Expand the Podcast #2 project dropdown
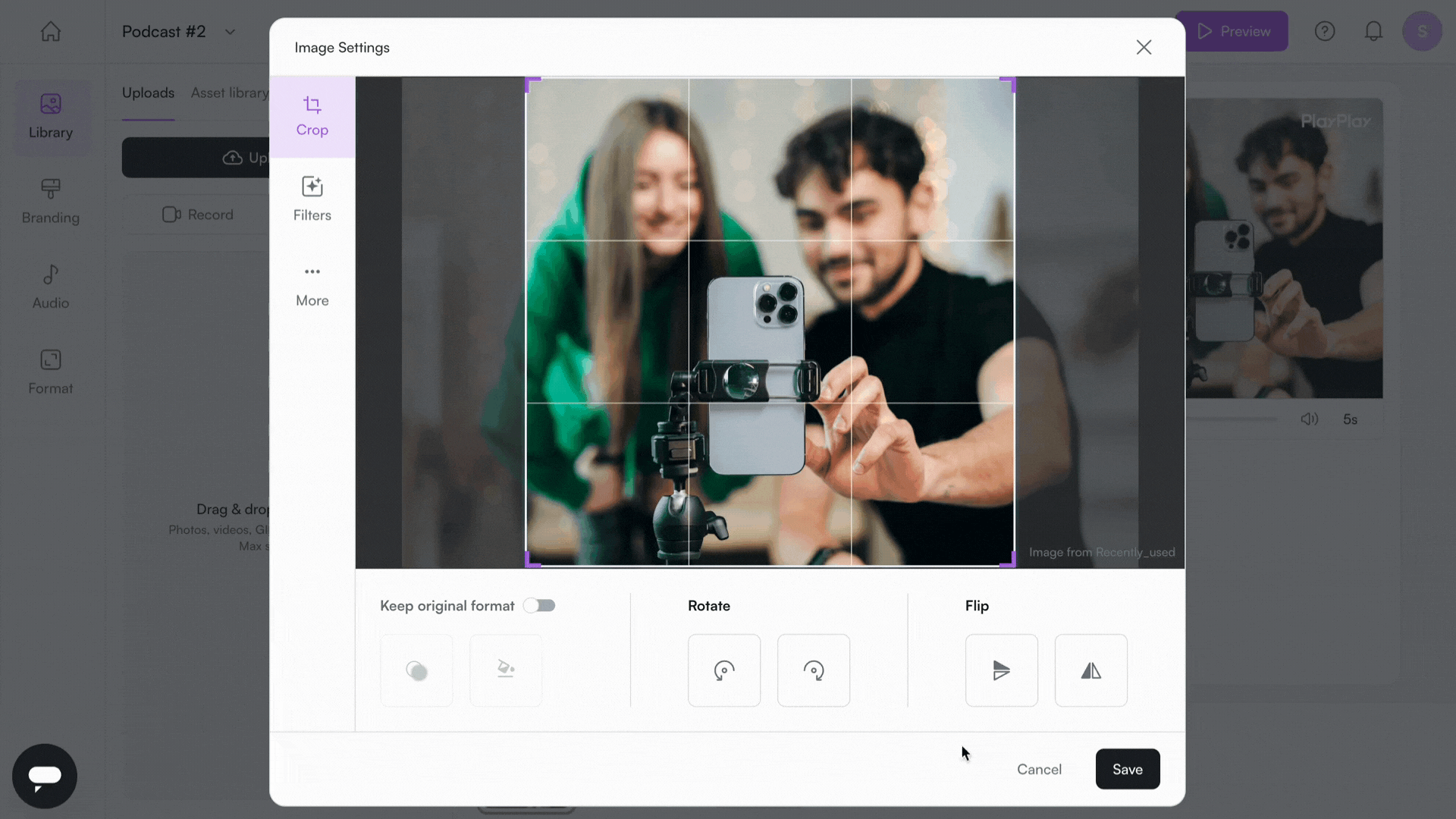The width and height of the screenshot is (1456, 819). [230, 32]
